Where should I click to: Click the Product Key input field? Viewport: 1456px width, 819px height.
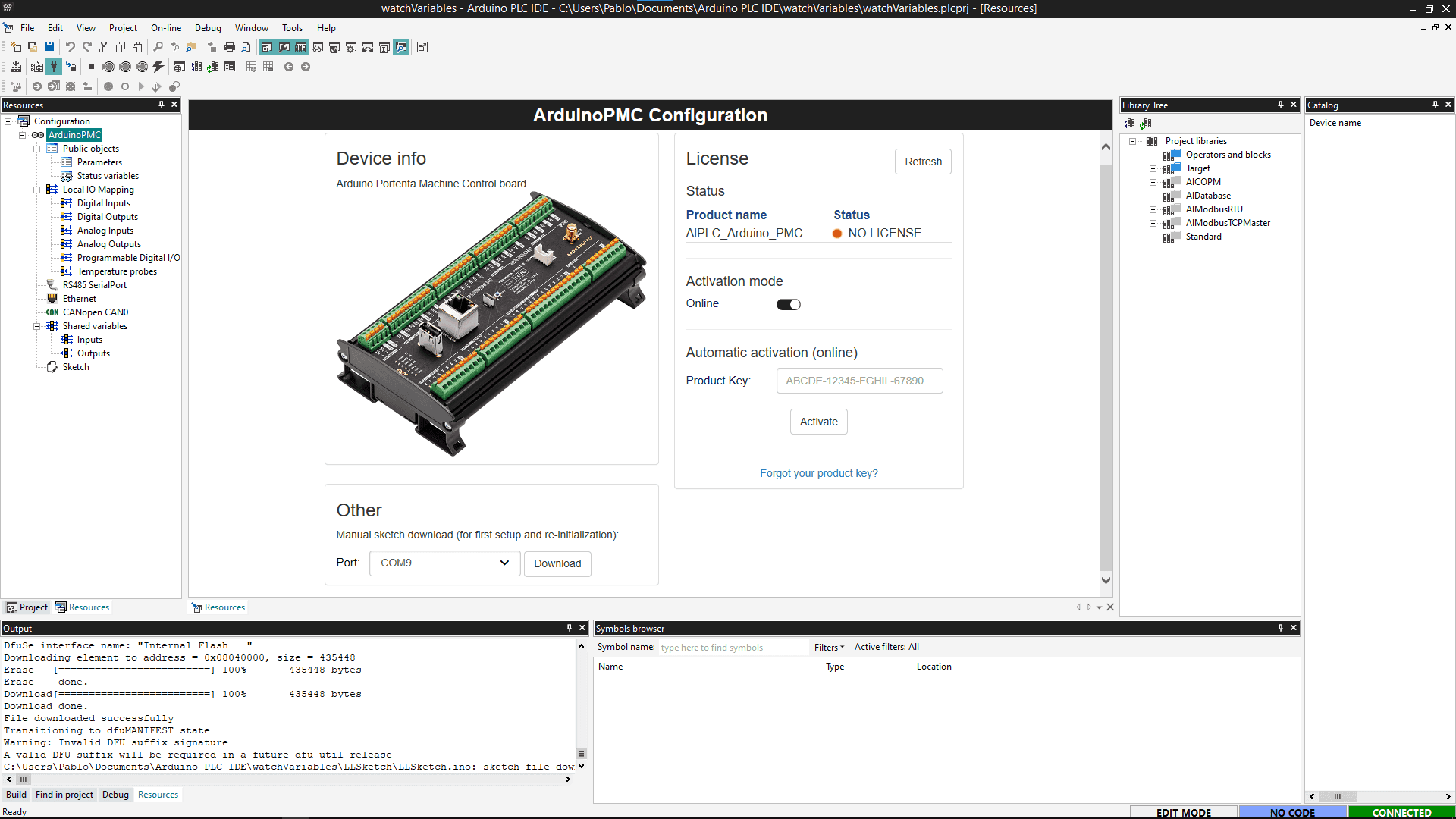[859, 381]
